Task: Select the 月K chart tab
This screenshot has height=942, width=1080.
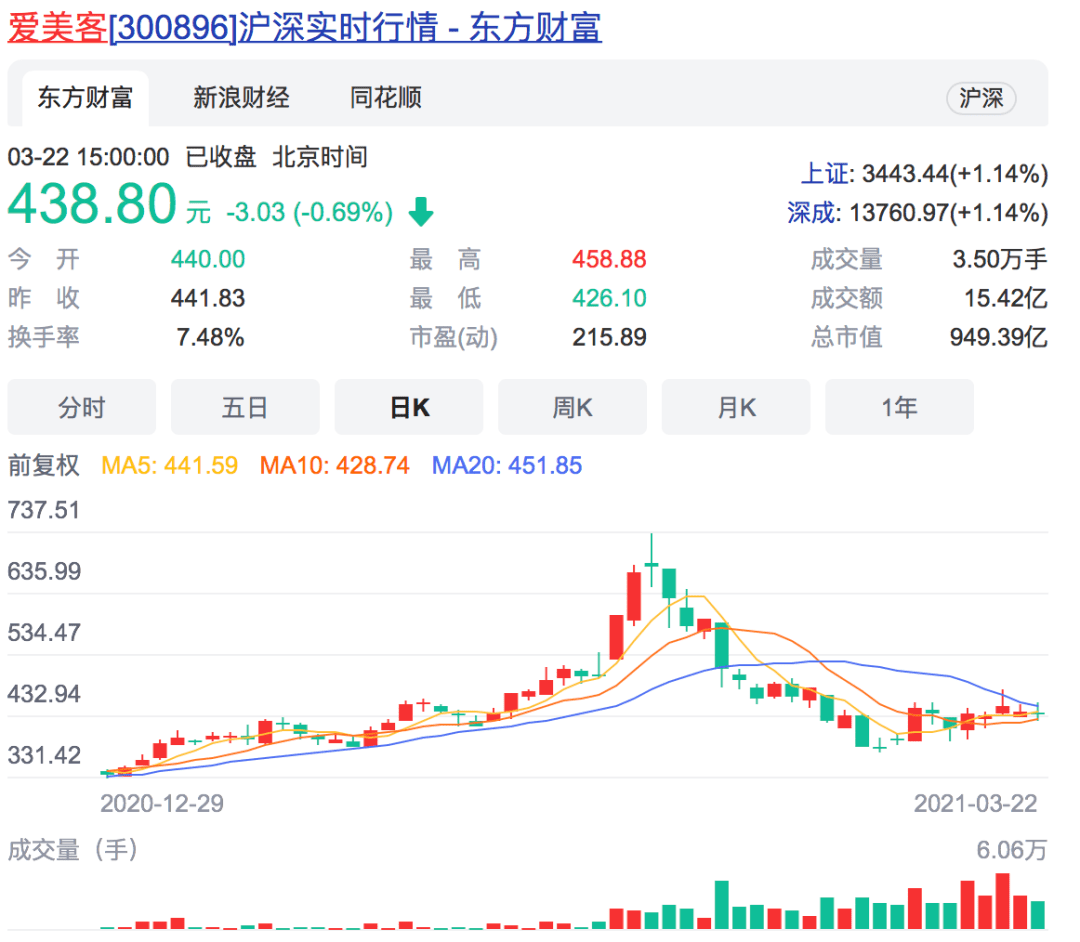Action: (736, 407)
